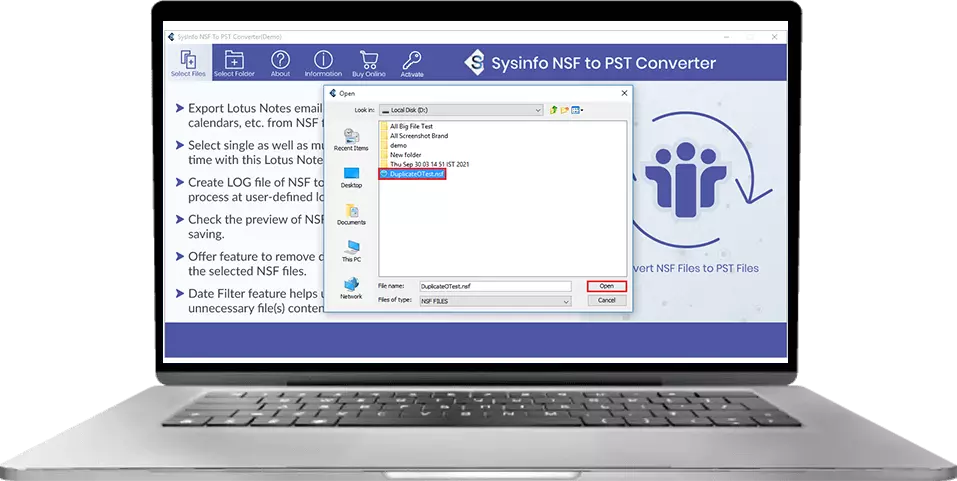Open the view menu icon in Open dialog
Image resolution: width=957 pixels, height=481 pixels.
[x=577, y=110]
